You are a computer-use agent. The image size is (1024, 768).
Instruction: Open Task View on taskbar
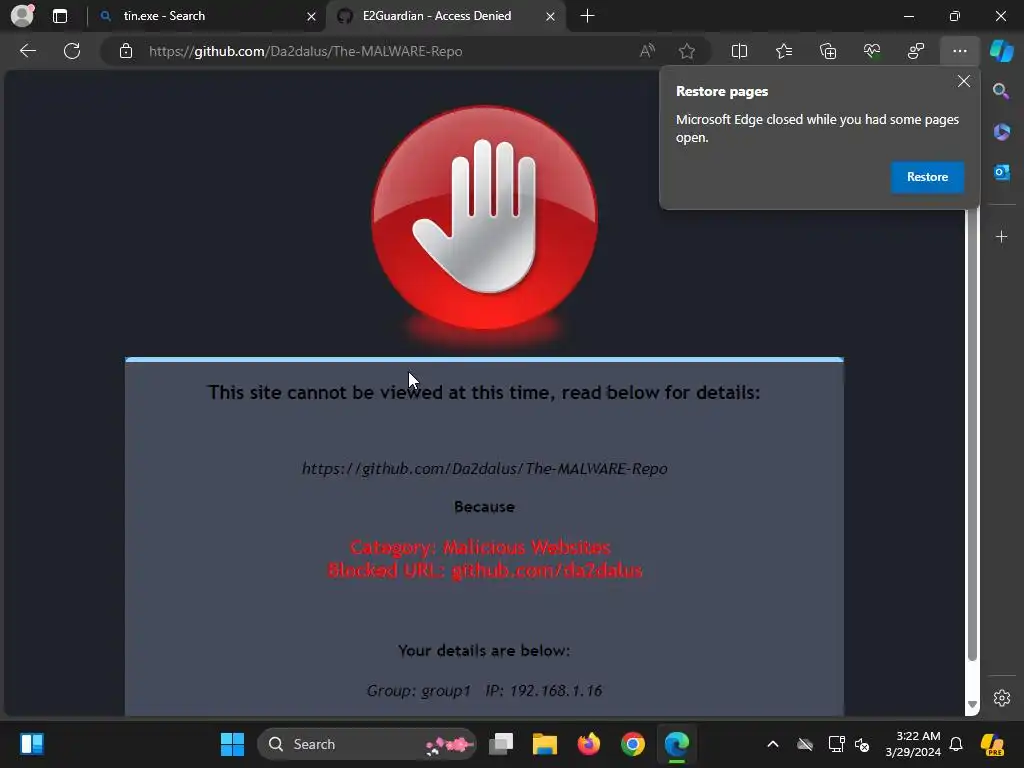click(501, 744)
